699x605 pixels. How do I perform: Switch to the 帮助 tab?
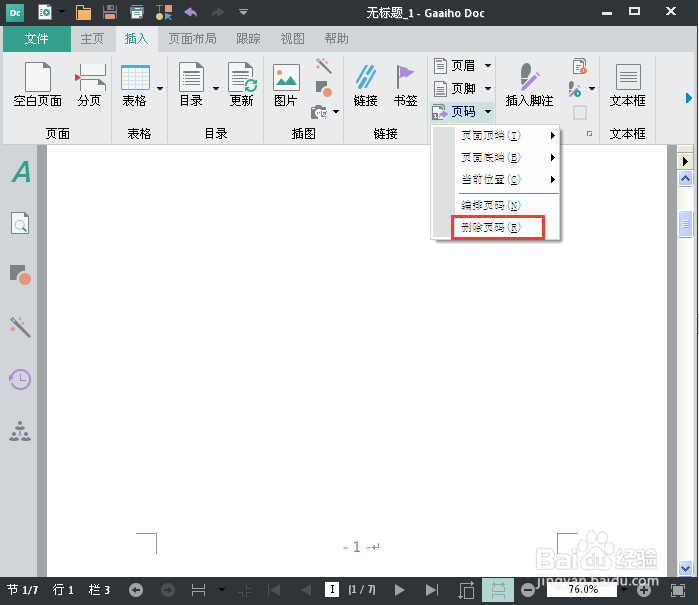(337, 39)
